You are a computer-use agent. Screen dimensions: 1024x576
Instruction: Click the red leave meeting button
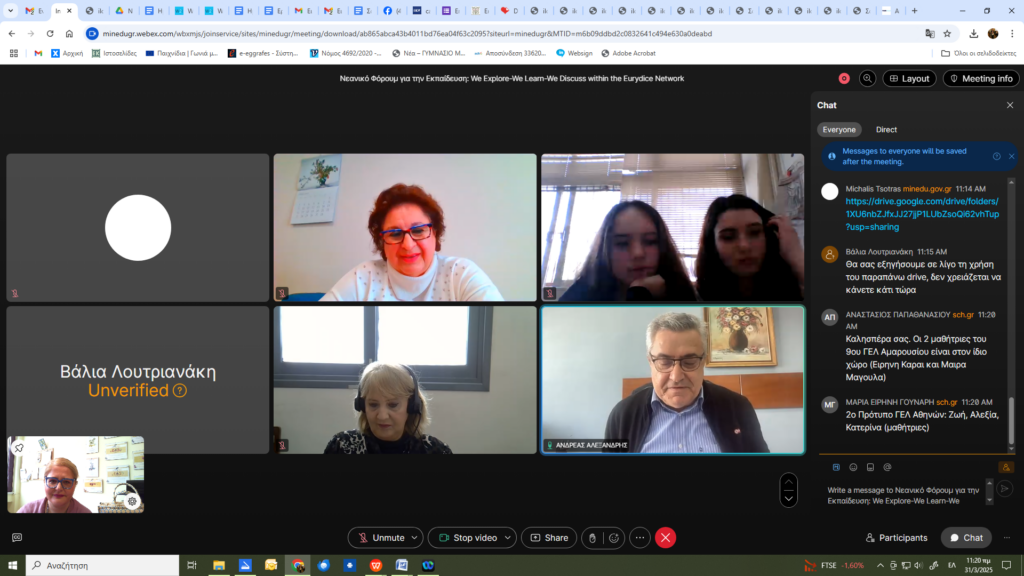click(665, 538)
